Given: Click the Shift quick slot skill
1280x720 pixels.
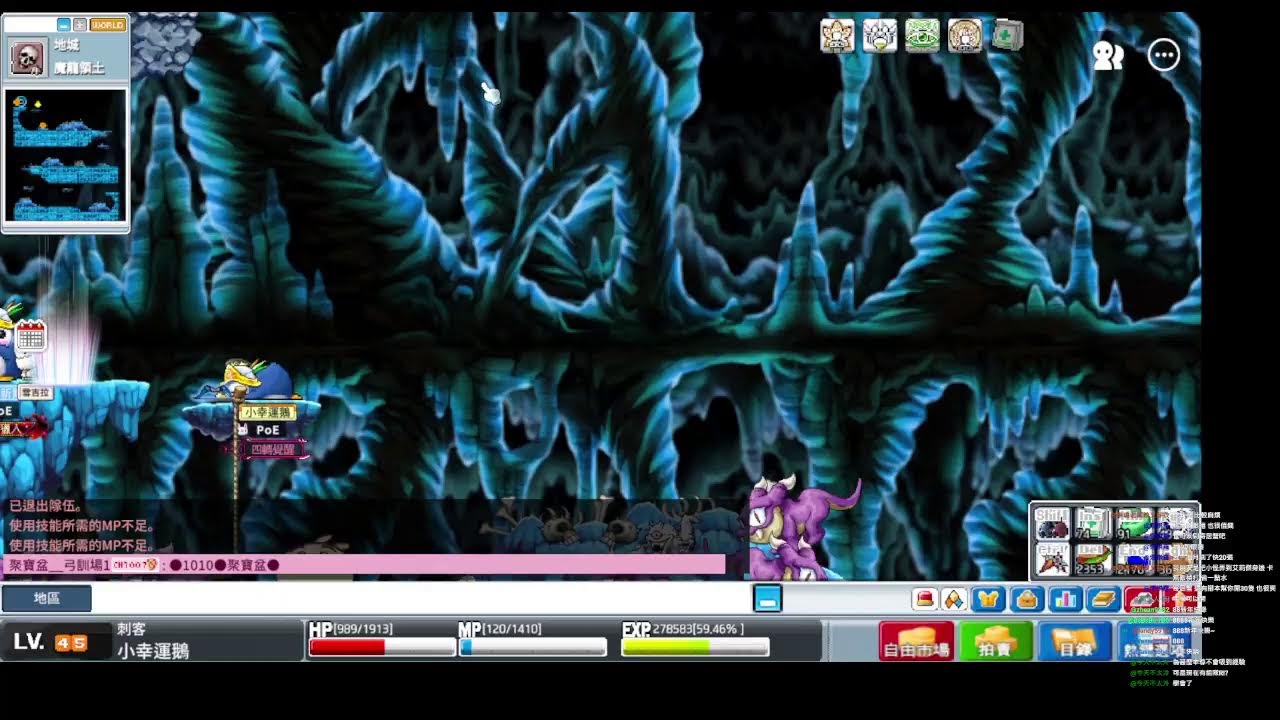Looking at the screenshot, I should (x=1052, y=524).
